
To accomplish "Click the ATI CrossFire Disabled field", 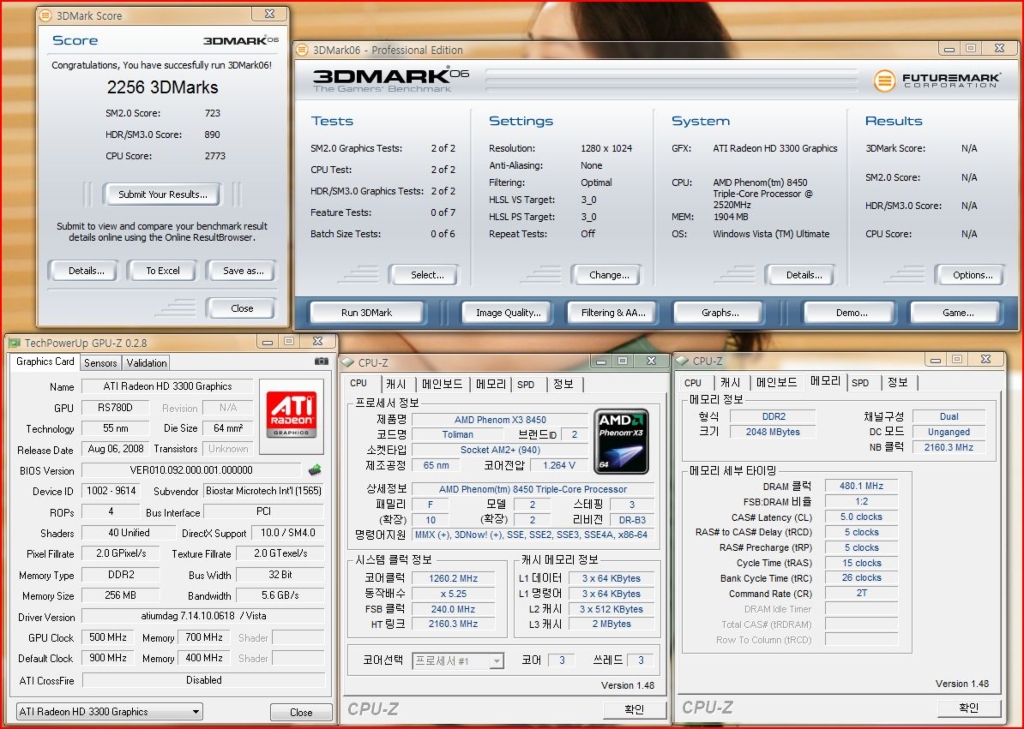I will coord(203,680).
